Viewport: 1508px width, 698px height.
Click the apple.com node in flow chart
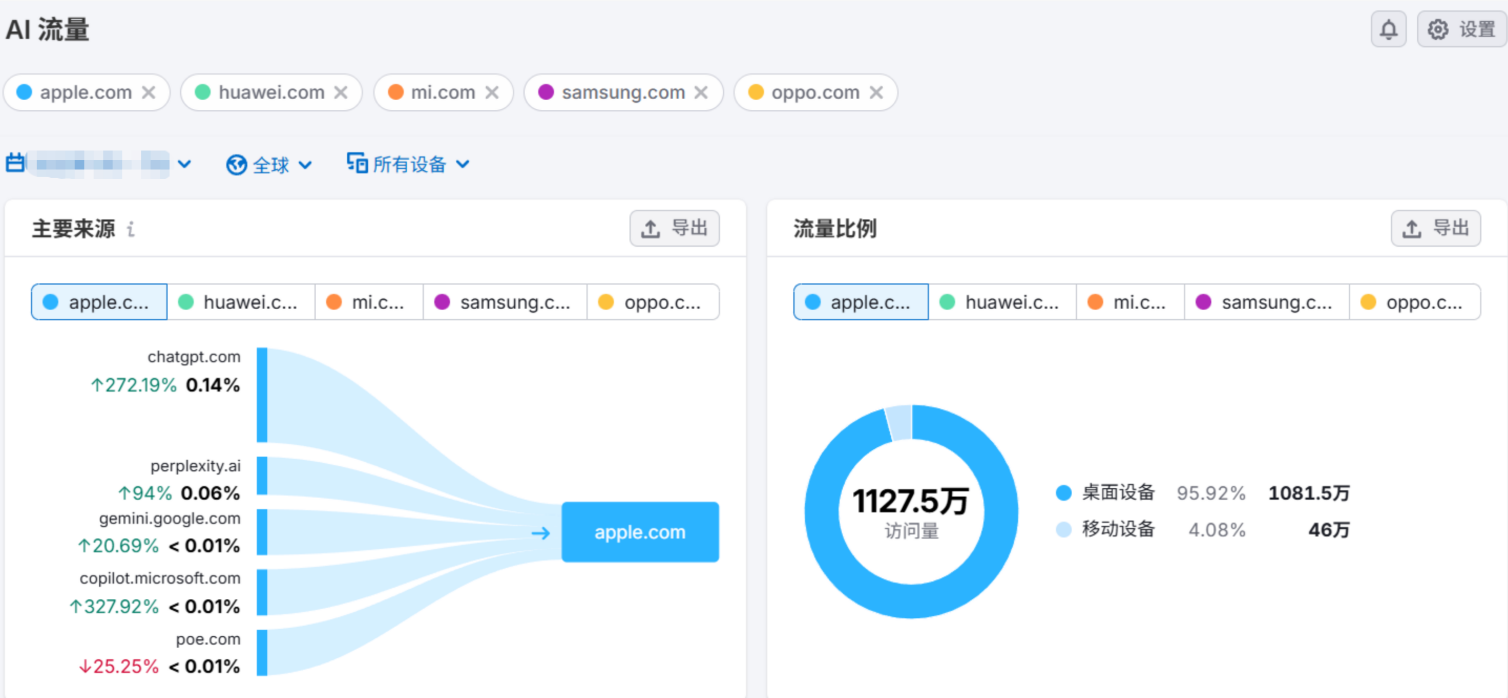(x=640, y=532)
